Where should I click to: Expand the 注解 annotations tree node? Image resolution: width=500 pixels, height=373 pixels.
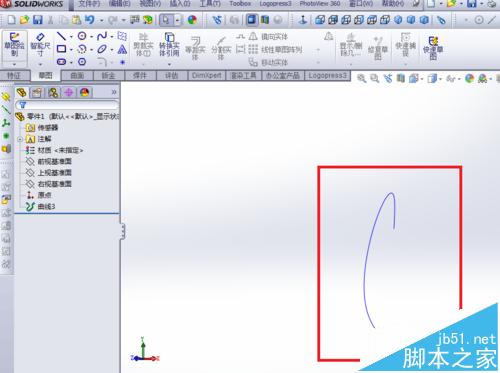[x=20, y=139]
